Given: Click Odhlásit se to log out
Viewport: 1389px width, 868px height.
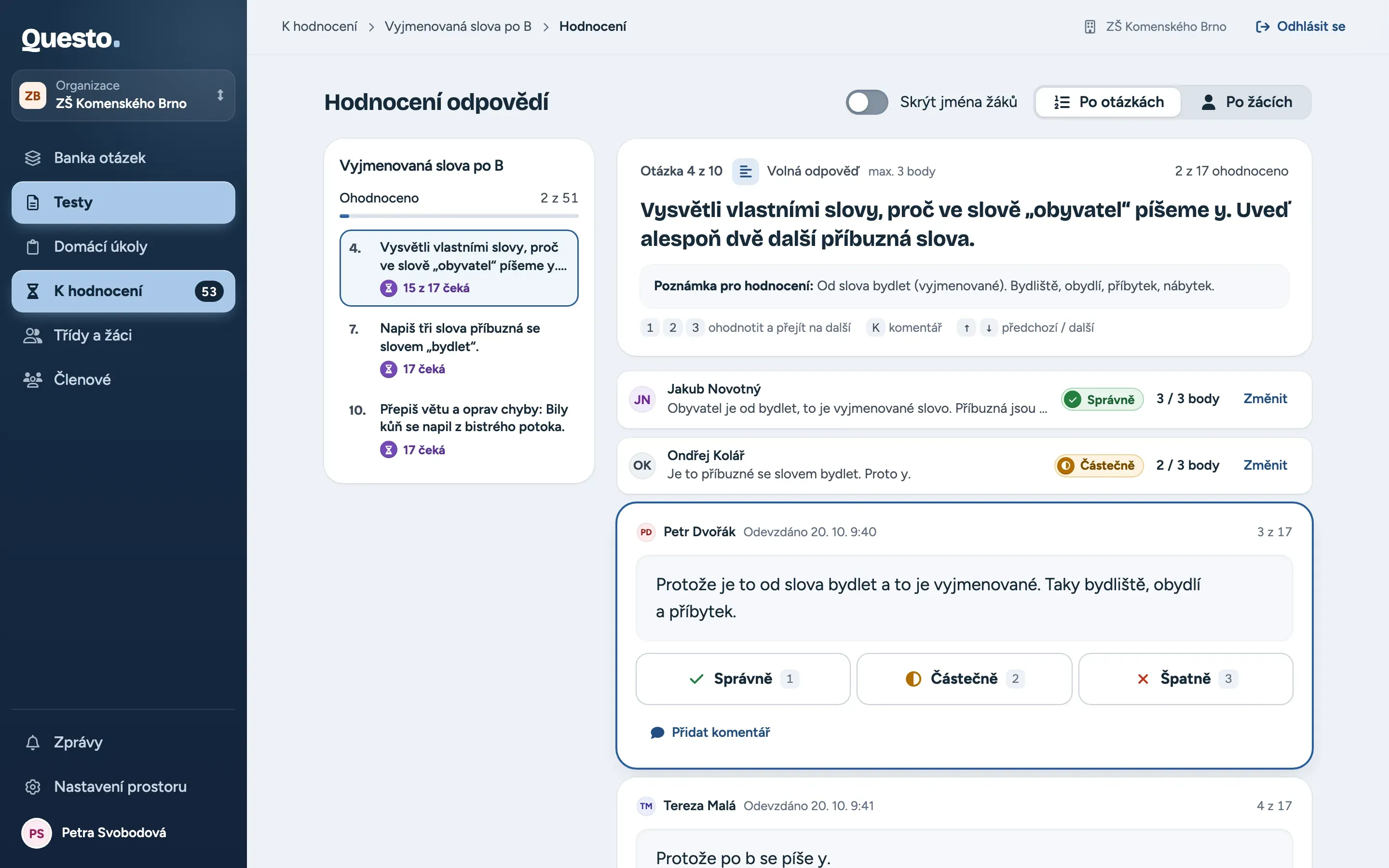Looking at the screenshot, I should coord(1300,27).
